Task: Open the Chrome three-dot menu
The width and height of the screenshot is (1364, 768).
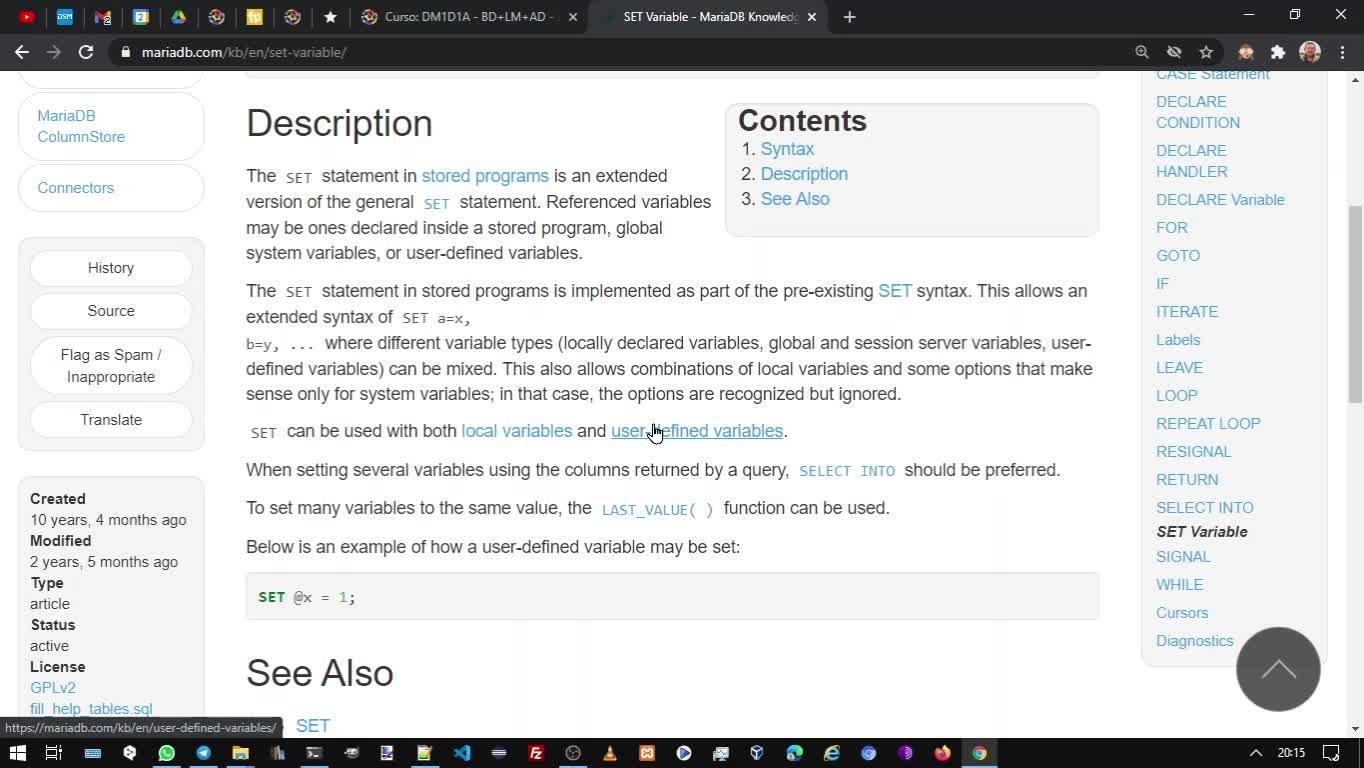Action: point(1342,52)
